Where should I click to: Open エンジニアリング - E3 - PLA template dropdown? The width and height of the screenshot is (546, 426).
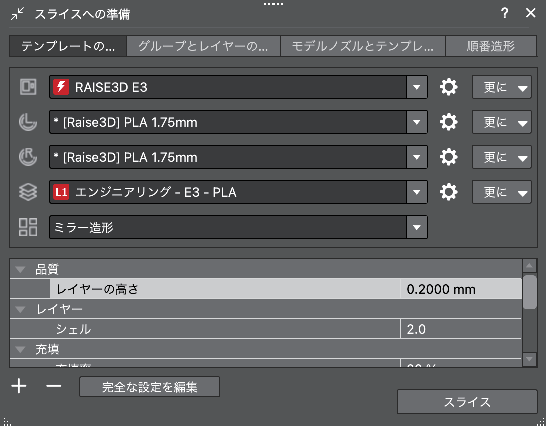(x=417, y=192)
